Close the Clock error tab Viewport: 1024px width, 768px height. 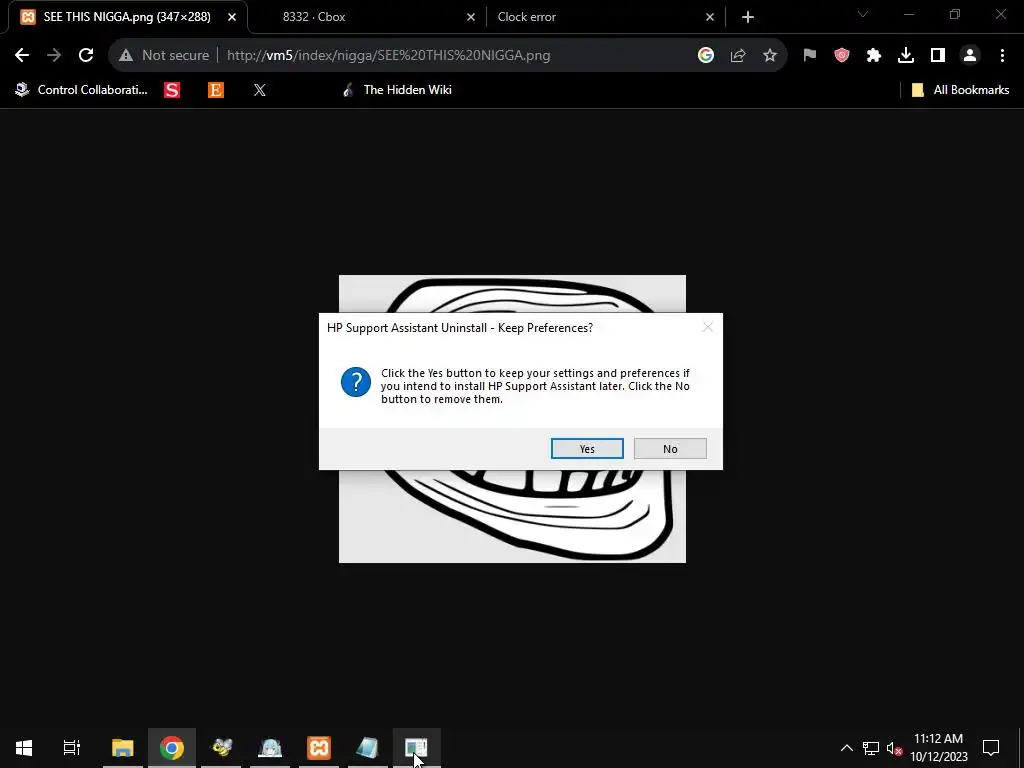coord(710,17)
